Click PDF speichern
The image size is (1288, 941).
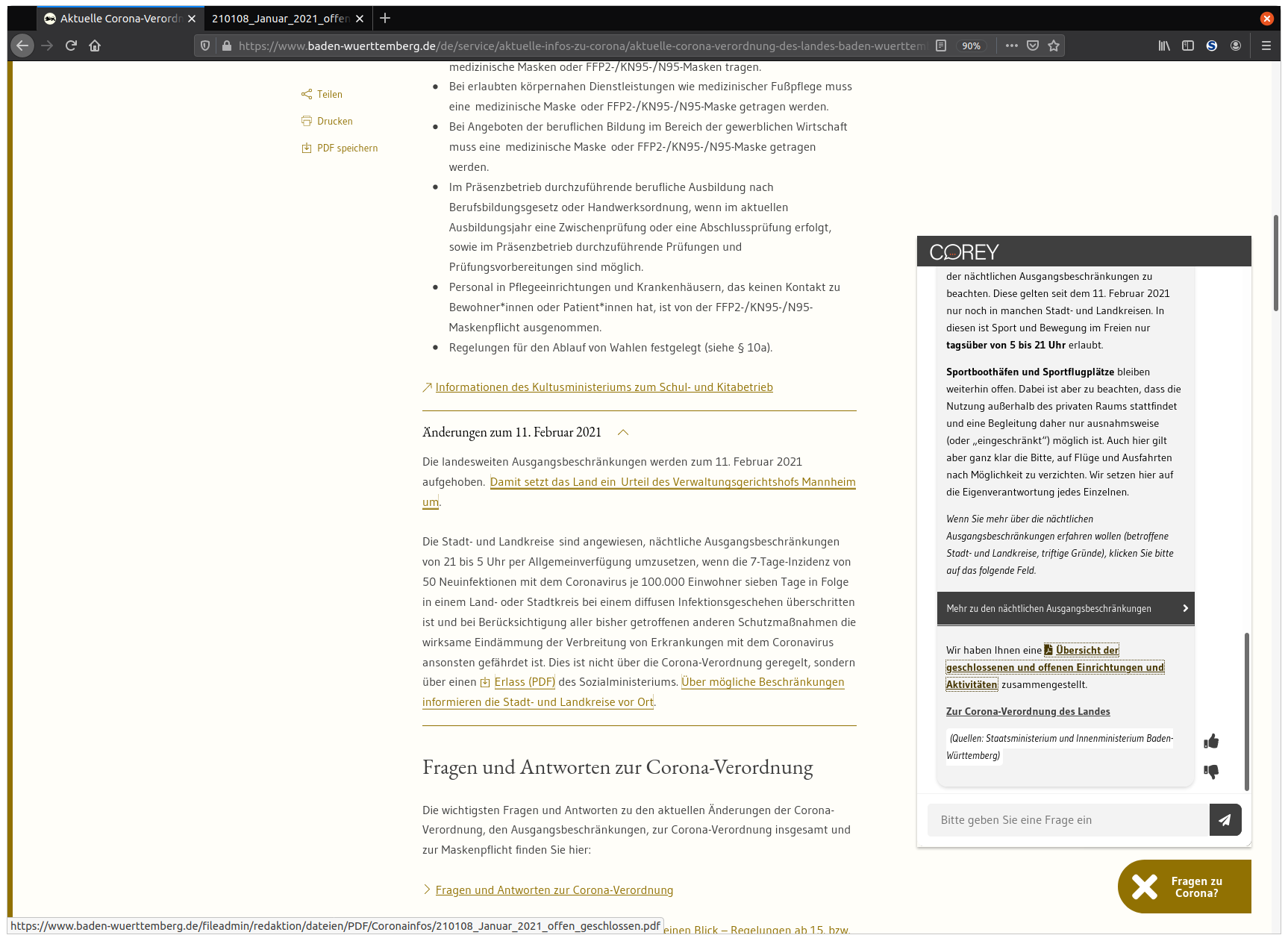coord(340,148)
